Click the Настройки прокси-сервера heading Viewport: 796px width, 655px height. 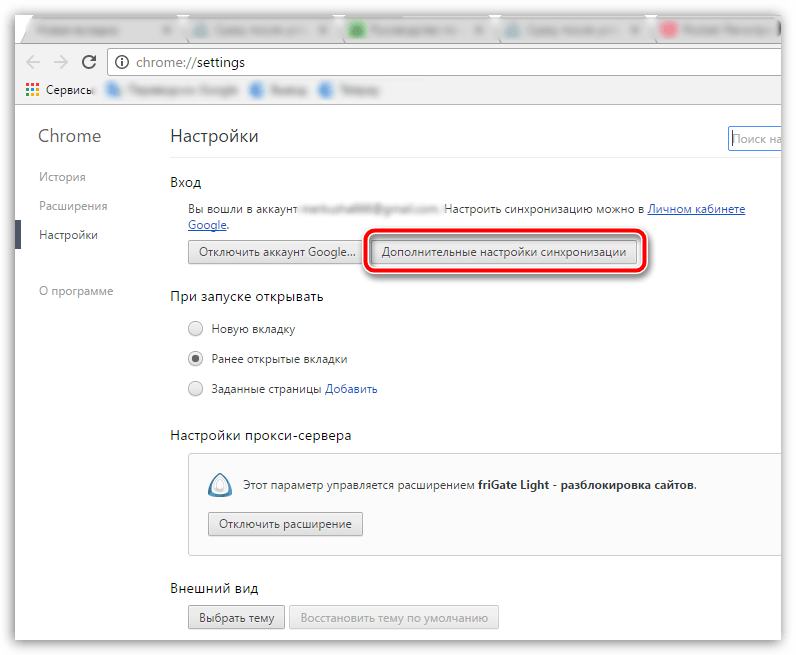(261, 436)
